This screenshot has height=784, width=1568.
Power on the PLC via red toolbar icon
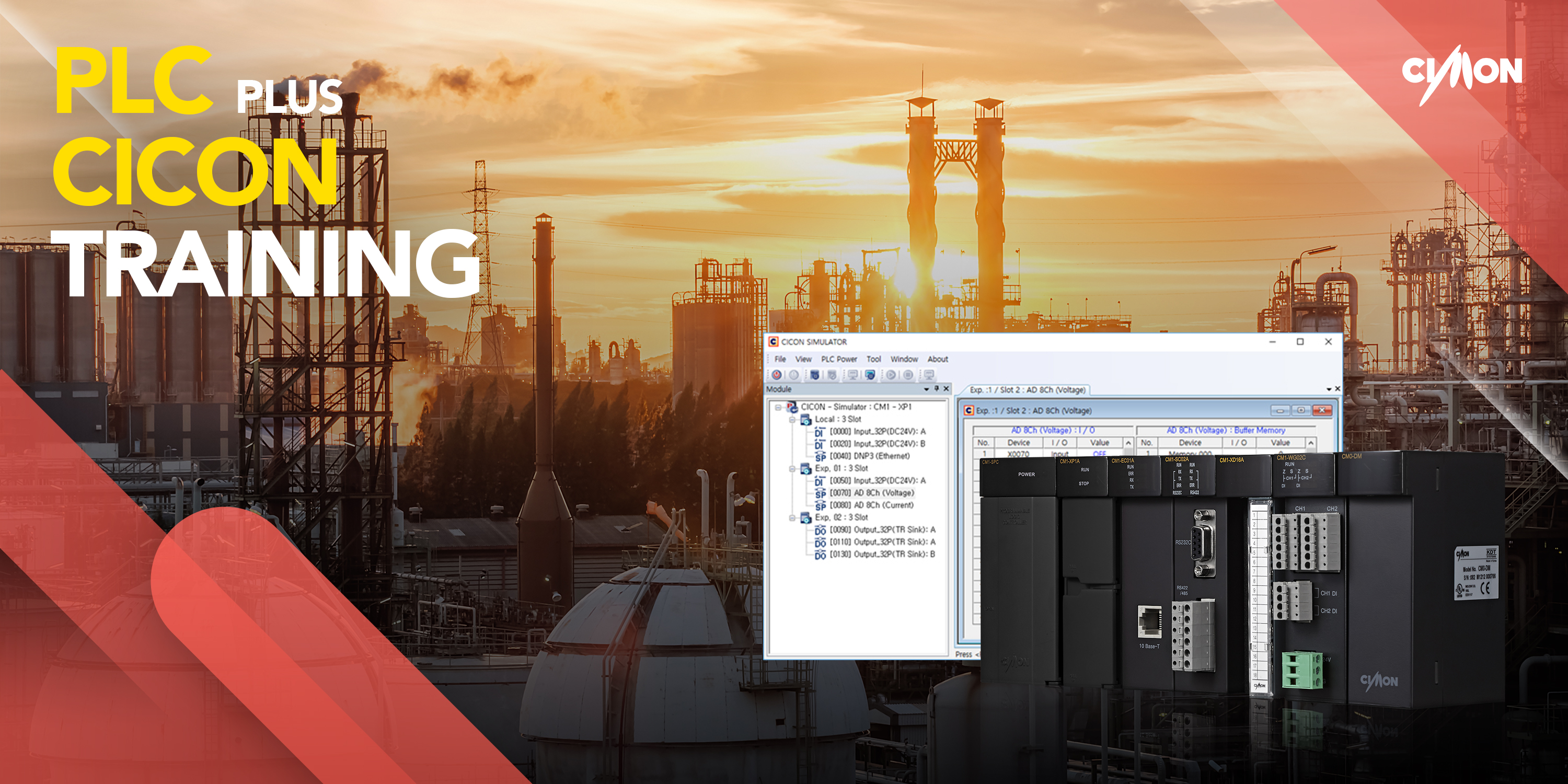(777, 376)
